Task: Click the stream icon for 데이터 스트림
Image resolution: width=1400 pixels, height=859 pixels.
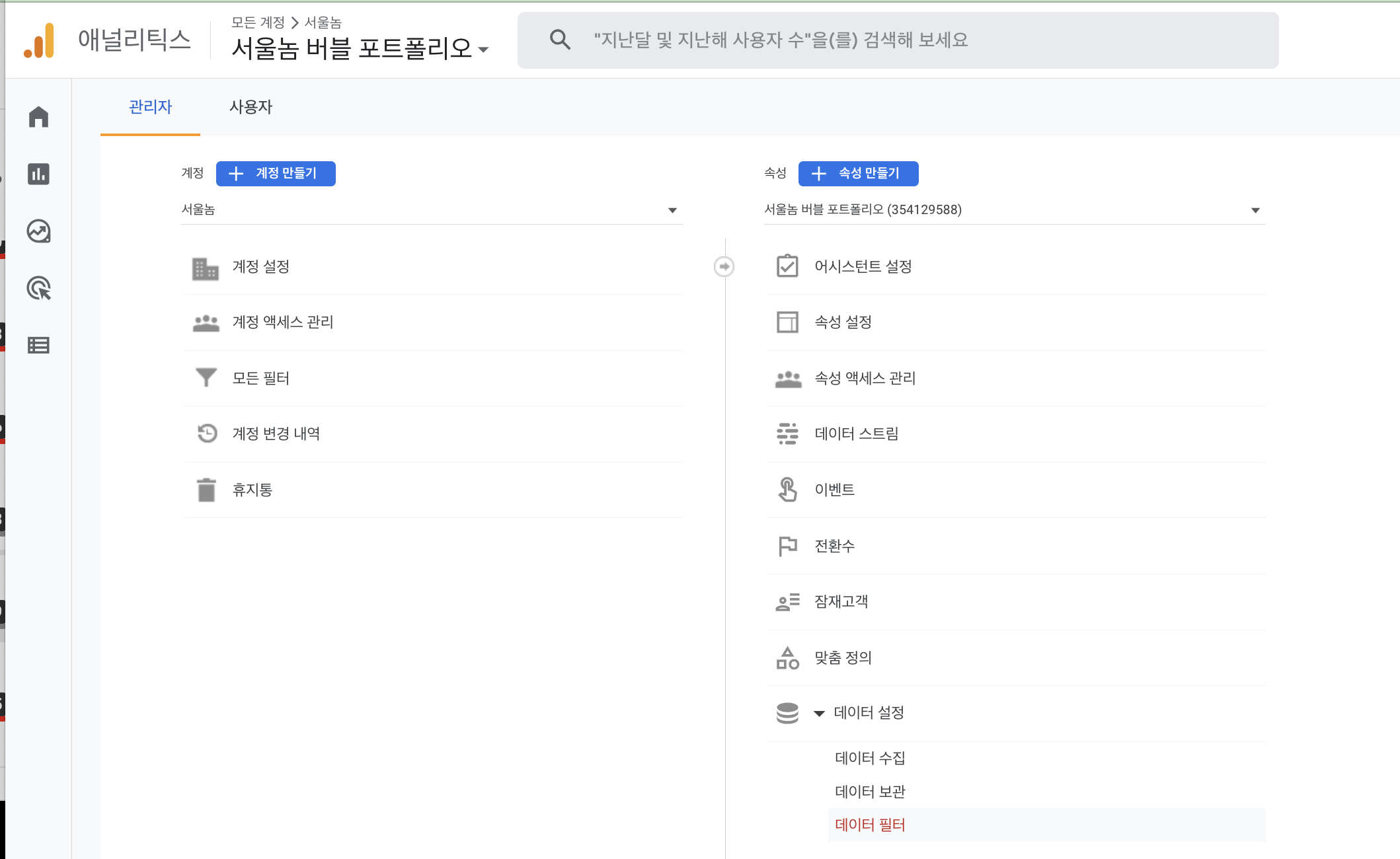Action: [x=787, y=433]
